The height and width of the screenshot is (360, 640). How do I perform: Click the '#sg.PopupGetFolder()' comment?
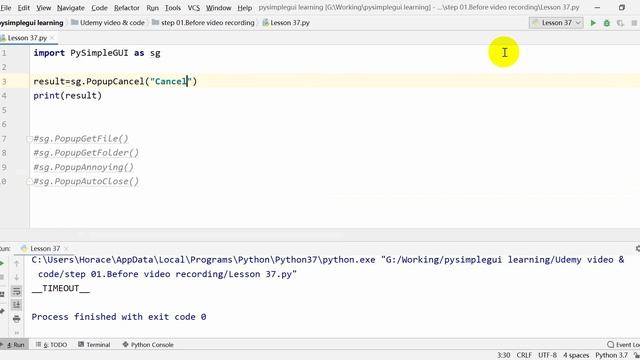coord(86,153)
